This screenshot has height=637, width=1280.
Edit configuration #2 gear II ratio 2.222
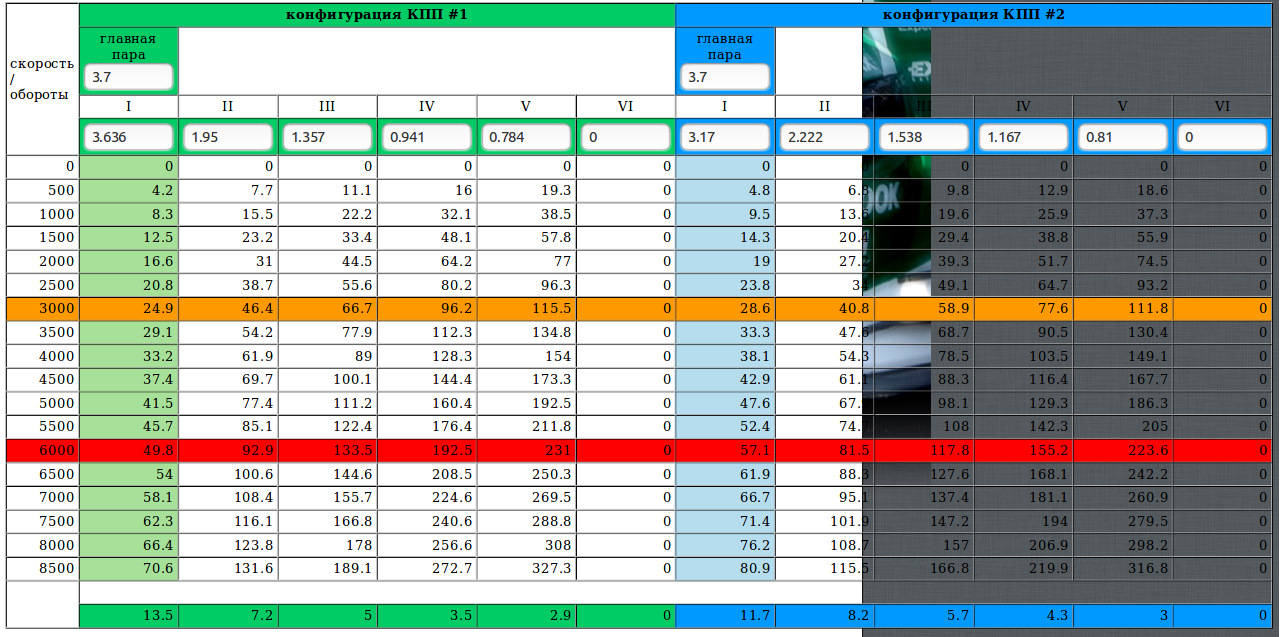click(x=825, y=137)
